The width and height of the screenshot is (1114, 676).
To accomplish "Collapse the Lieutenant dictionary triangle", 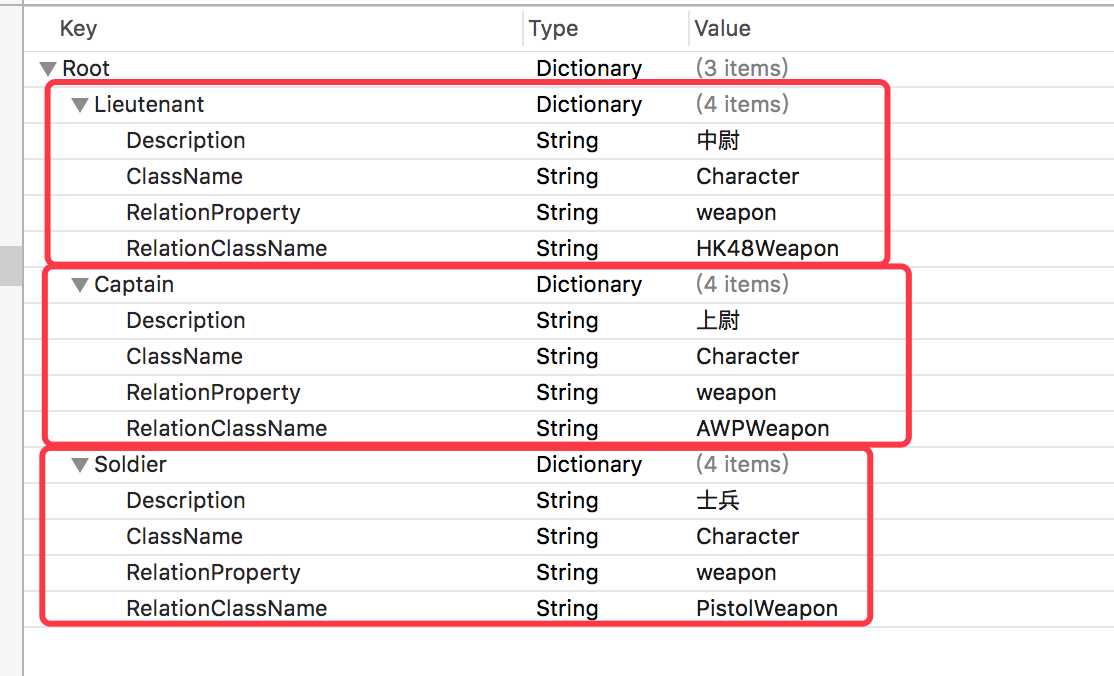I will click(x=80, y=105).
